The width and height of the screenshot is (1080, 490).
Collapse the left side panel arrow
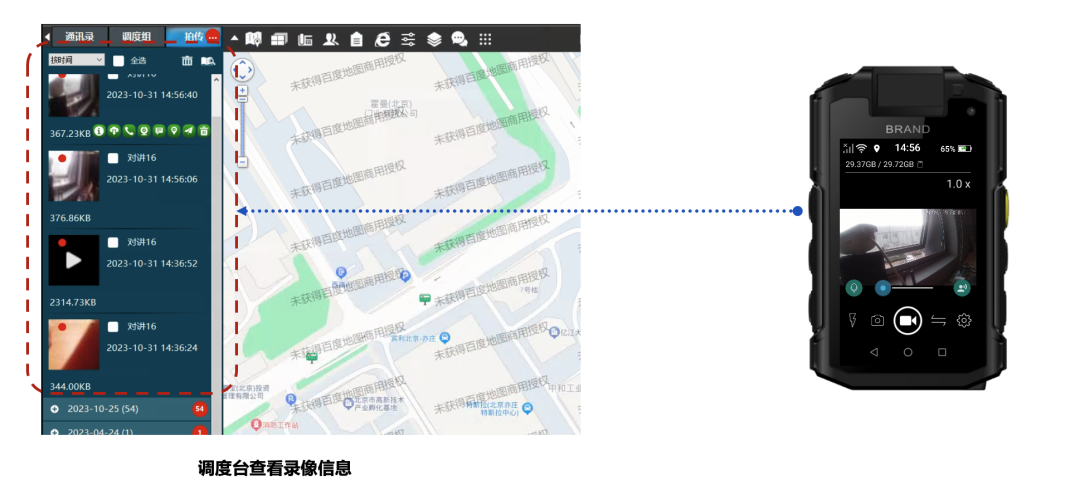(x=47, y=37)
